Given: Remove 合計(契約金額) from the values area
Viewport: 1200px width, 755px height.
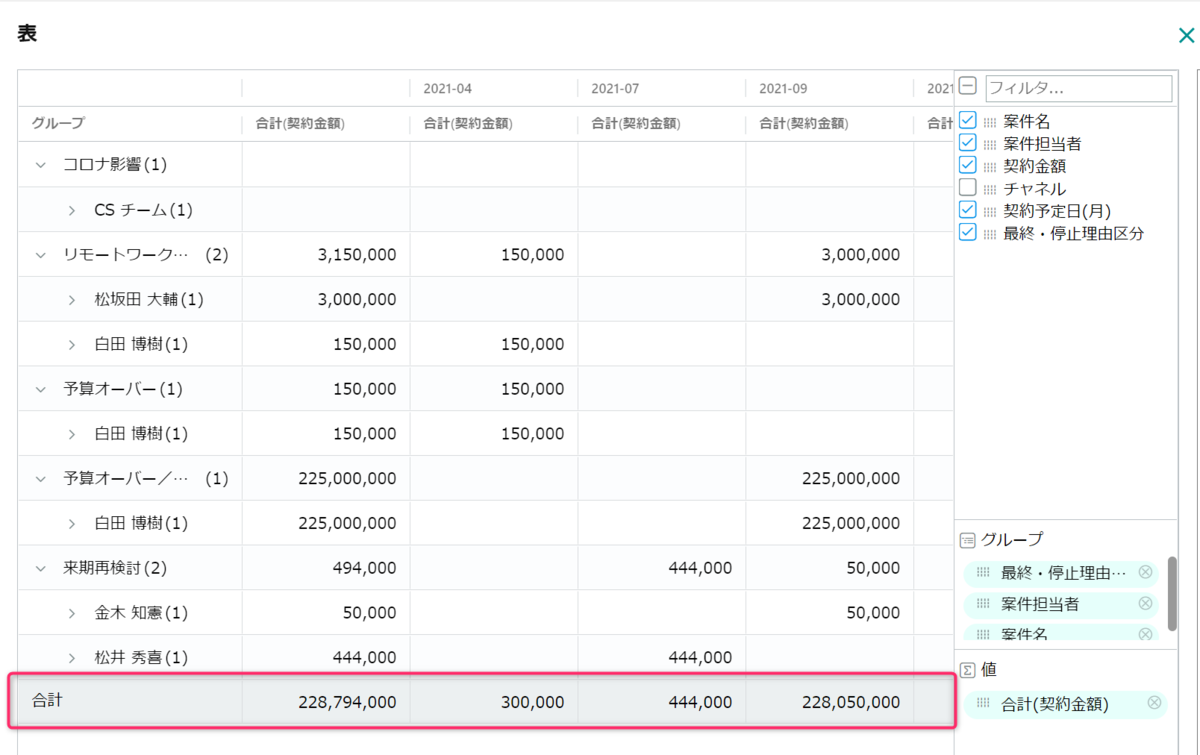Looking at the screenshot, I should point(1154,703).
